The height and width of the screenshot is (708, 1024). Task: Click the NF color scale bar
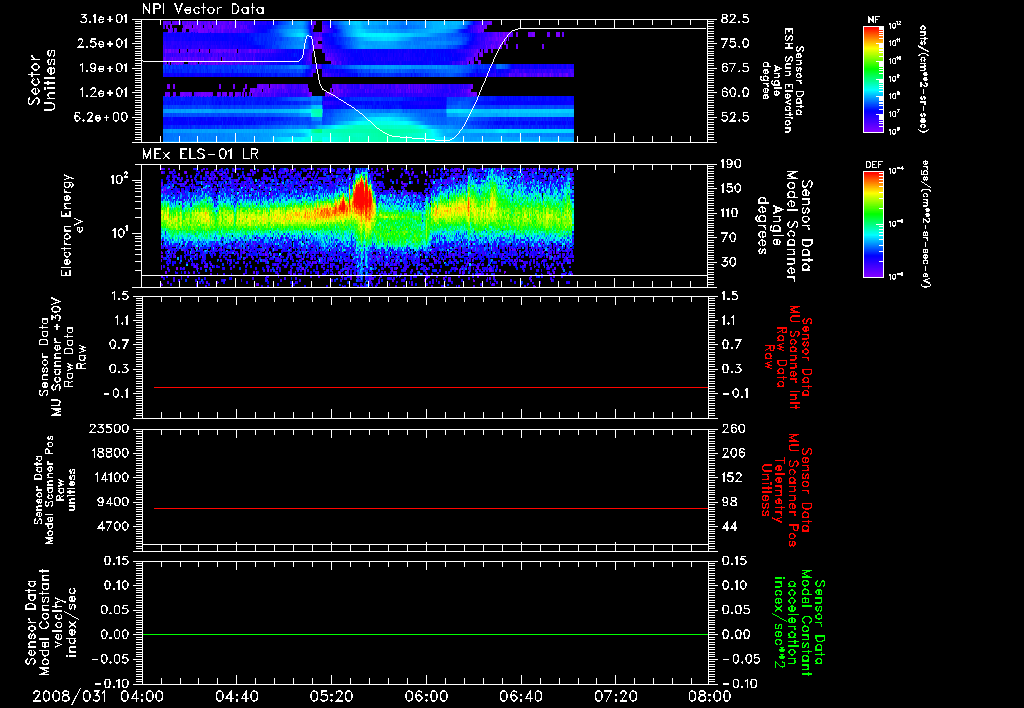(874, 79)
